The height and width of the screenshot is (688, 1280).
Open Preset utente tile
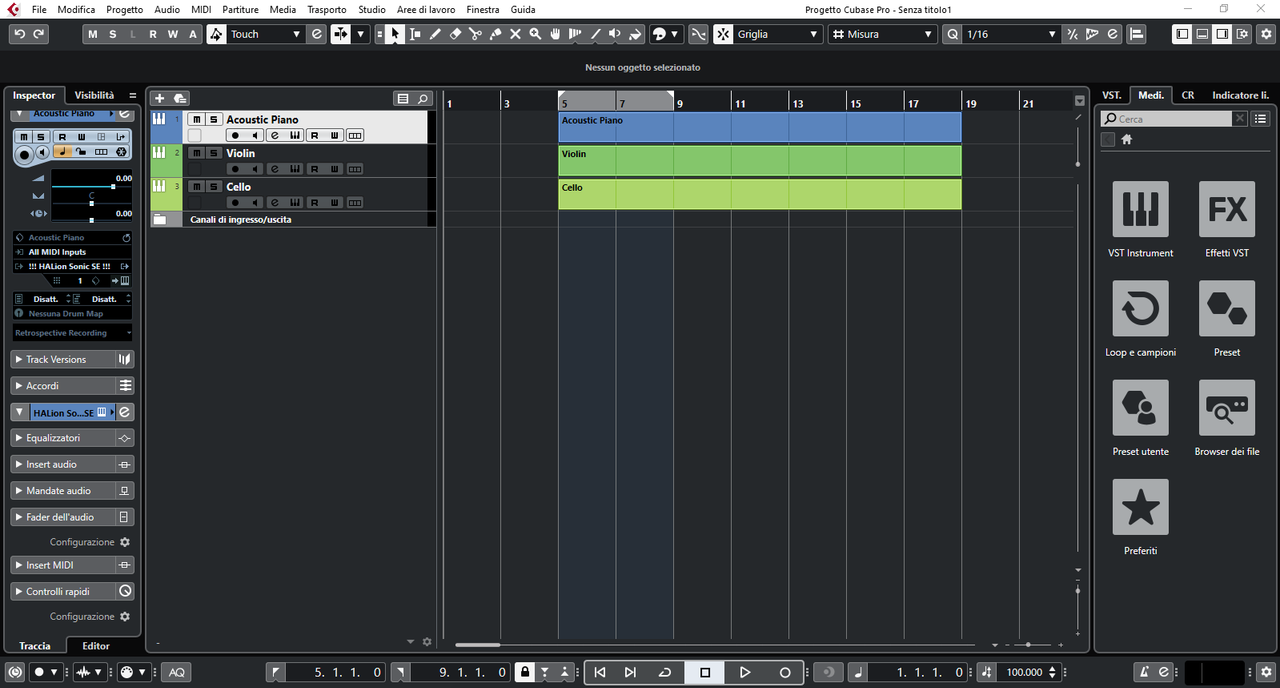[1140, 408]
